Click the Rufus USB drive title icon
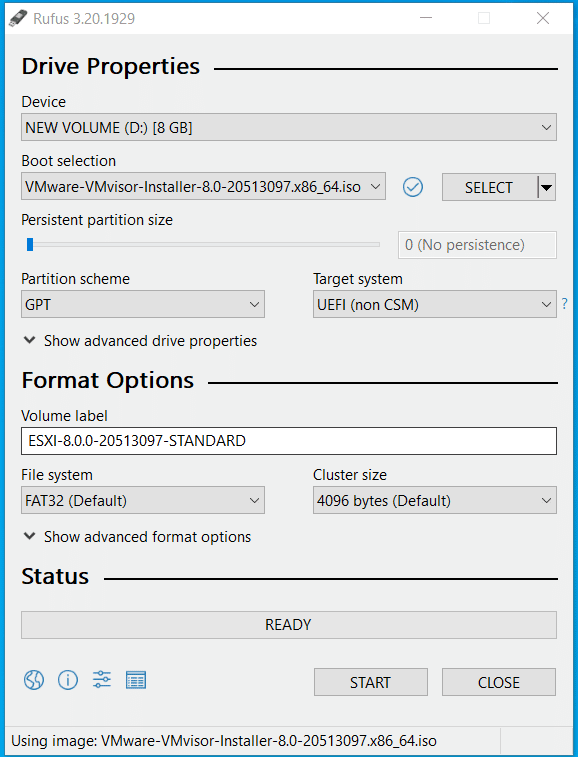The image size is (578, 757). [x=18, y=18]
